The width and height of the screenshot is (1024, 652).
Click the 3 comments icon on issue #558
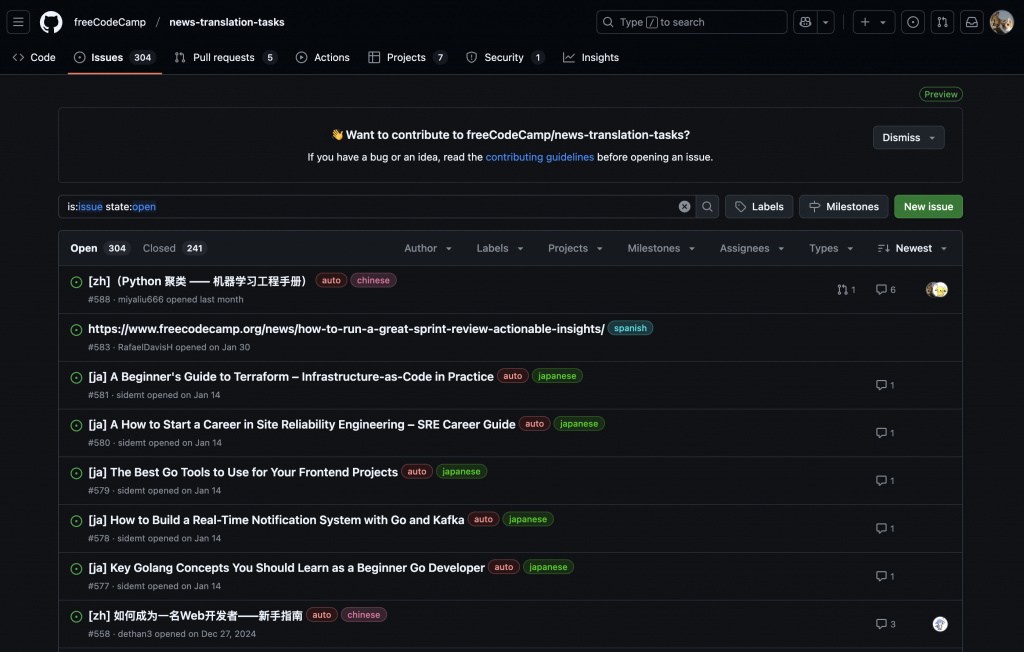[x=886, y=624]
